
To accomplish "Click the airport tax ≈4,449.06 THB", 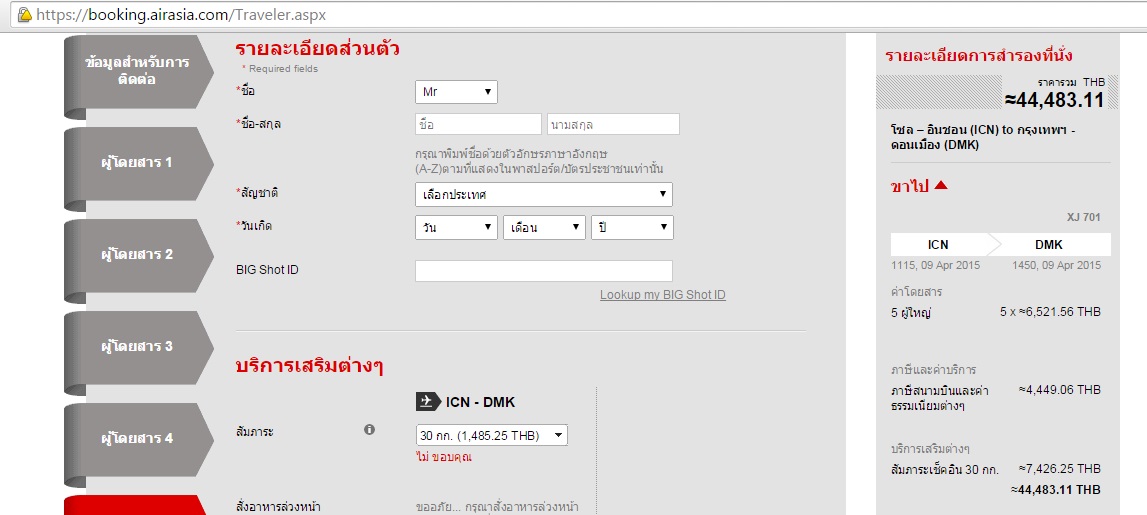I will pos(1060,390).
